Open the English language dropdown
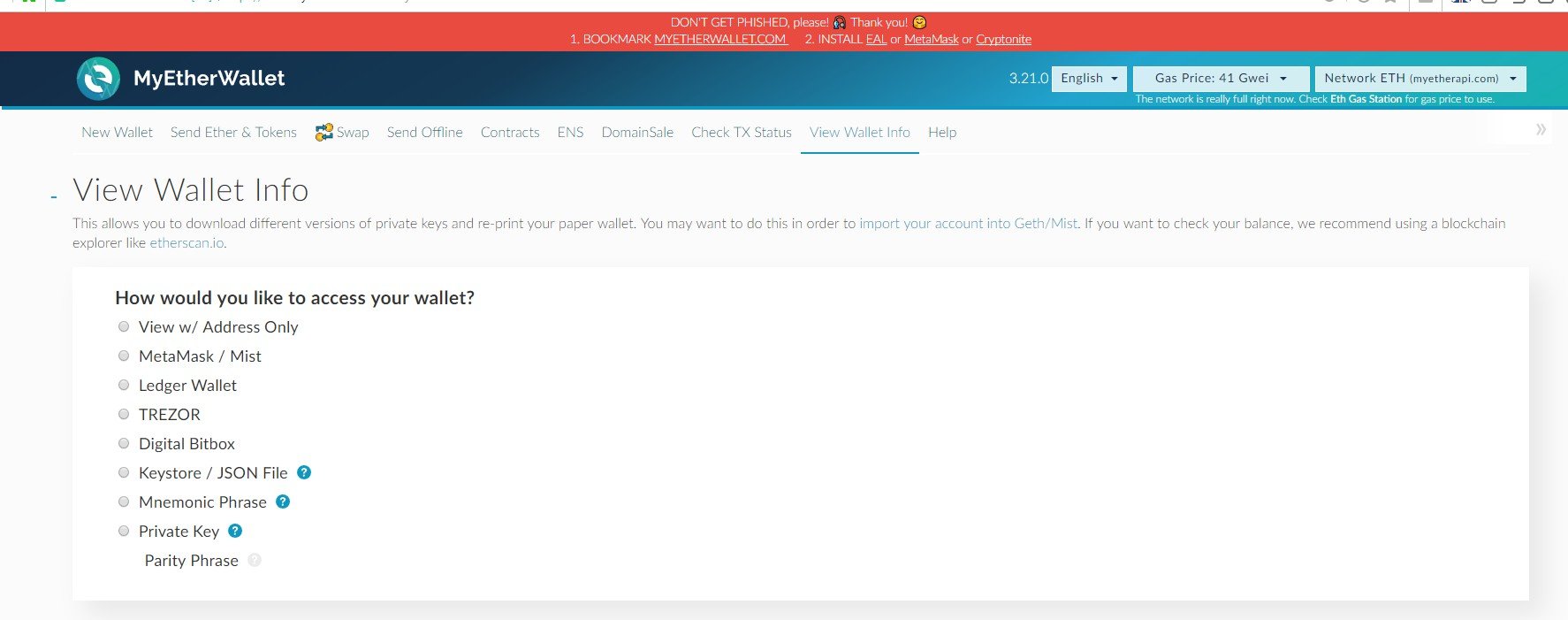Viewport: 1568px width, 620px height. [1089, 79]
